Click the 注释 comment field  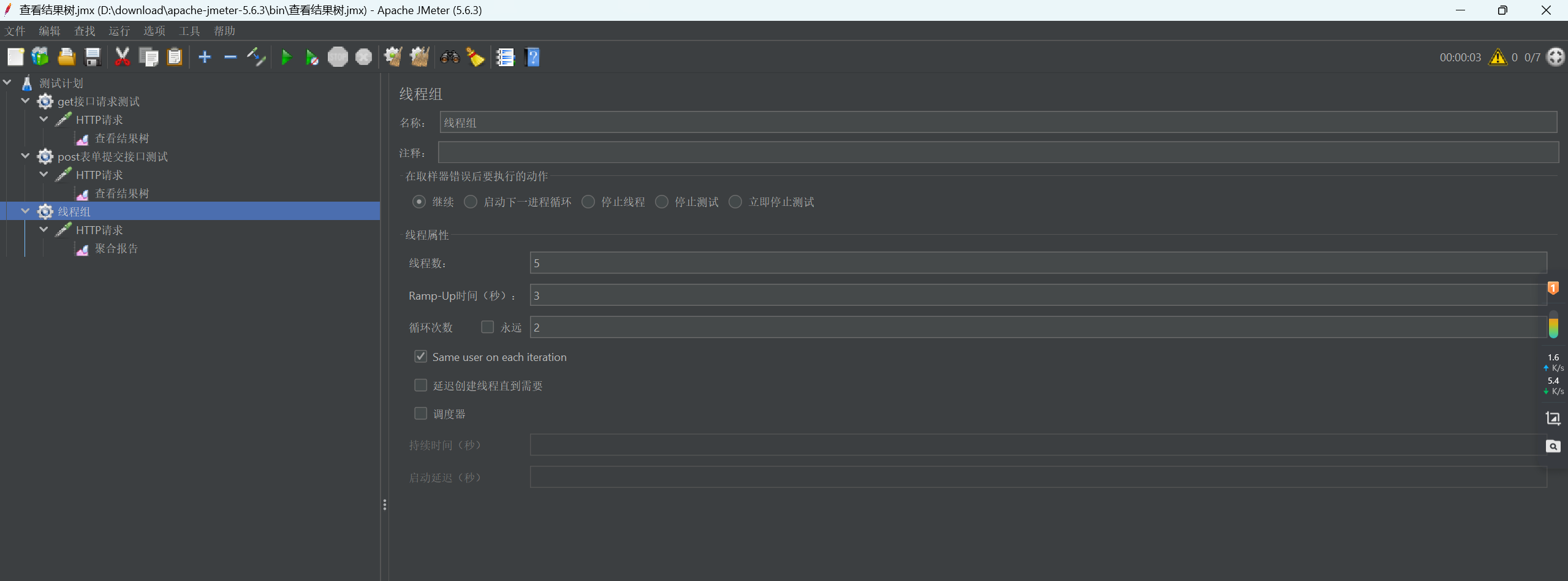coord(998,153)
